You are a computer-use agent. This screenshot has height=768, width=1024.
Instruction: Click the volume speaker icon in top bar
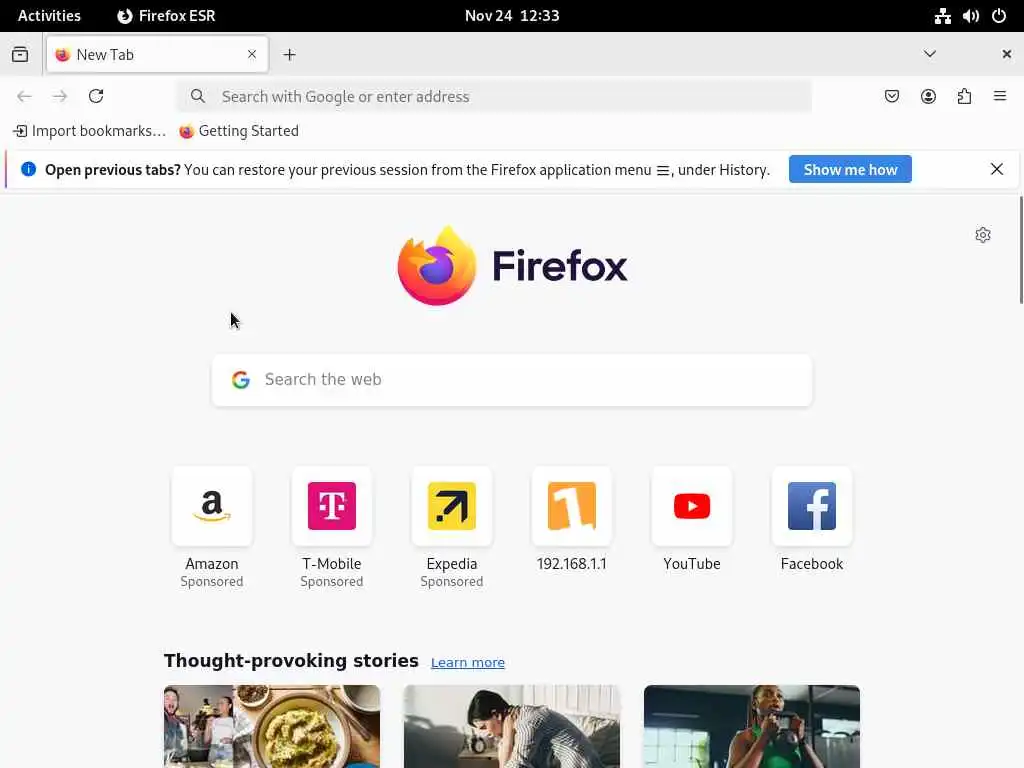click(970, 16)
